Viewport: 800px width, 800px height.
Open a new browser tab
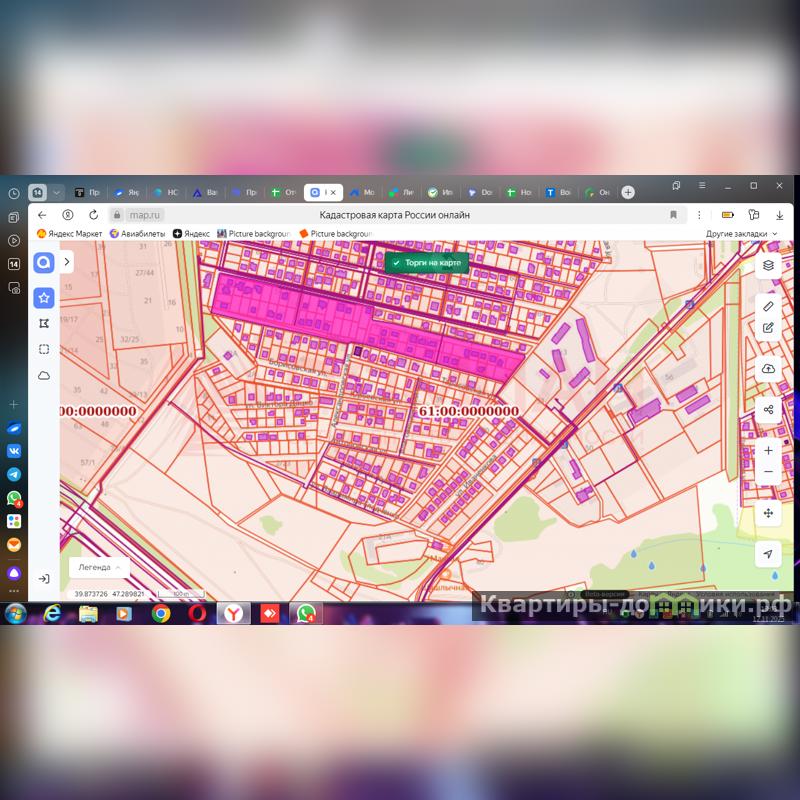point(628,192)
